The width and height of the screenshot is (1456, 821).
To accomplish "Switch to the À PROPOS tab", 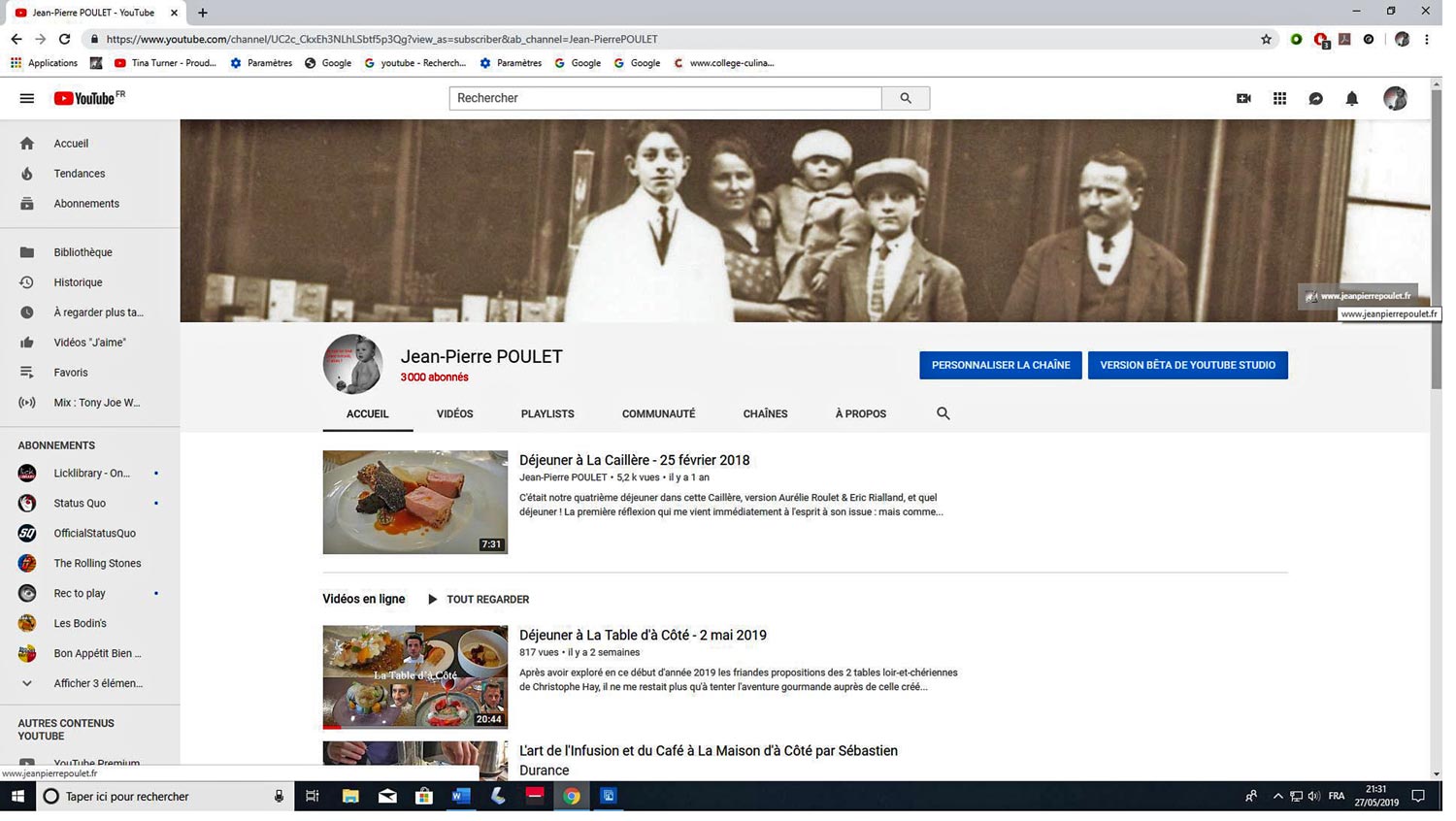I will tap(860, 414).
